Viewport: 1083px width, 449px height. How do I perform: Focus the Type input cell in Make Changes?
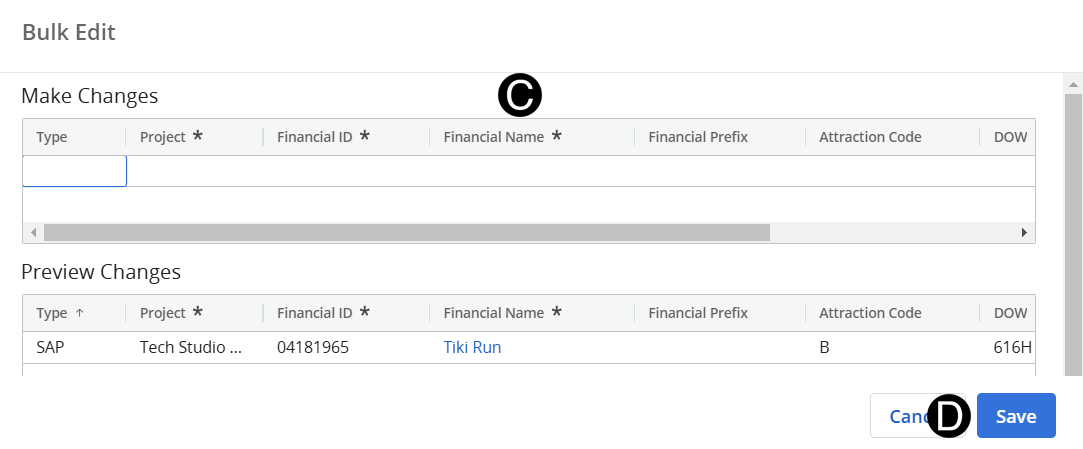[75, 171]
